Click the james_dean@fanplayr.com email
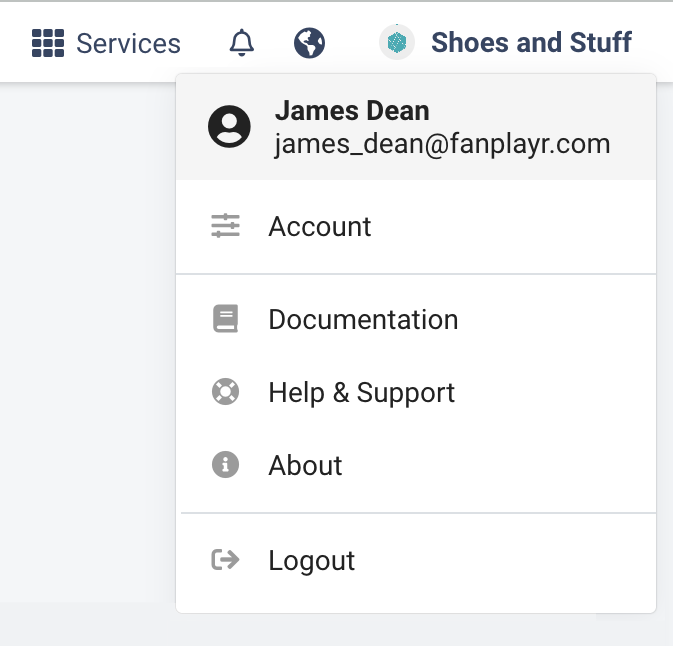The height and width of the screenshot is (646, 673). pyautogui.click(x=442, y=144)
